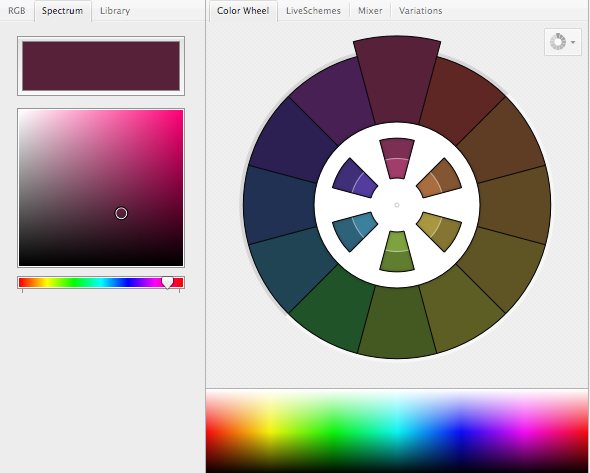Click the saturation picker circle handle
Screen dimensions: 590x473
pyautogui.click(x=121, y=213)
